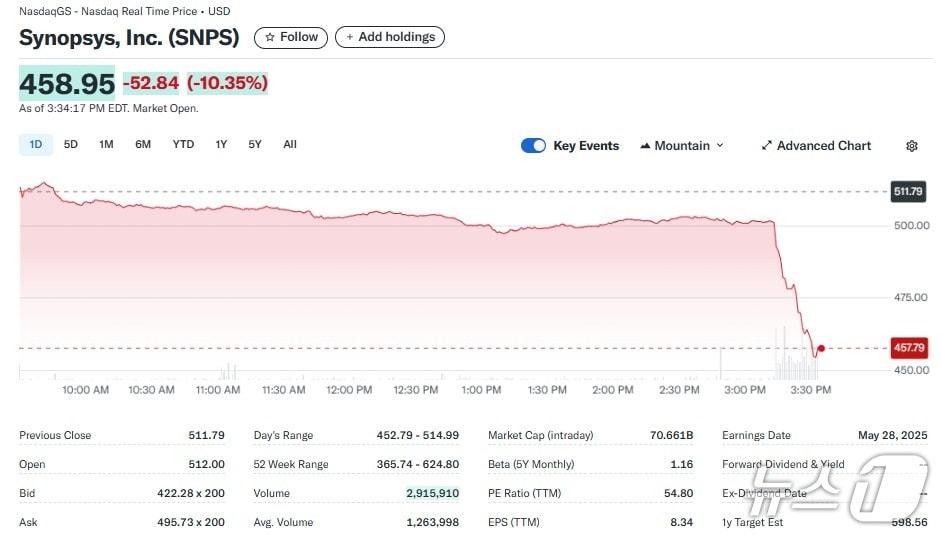Viewport: 942px width, 536px height.
Task: Show the 5Y price history
Action: (255, 145)
